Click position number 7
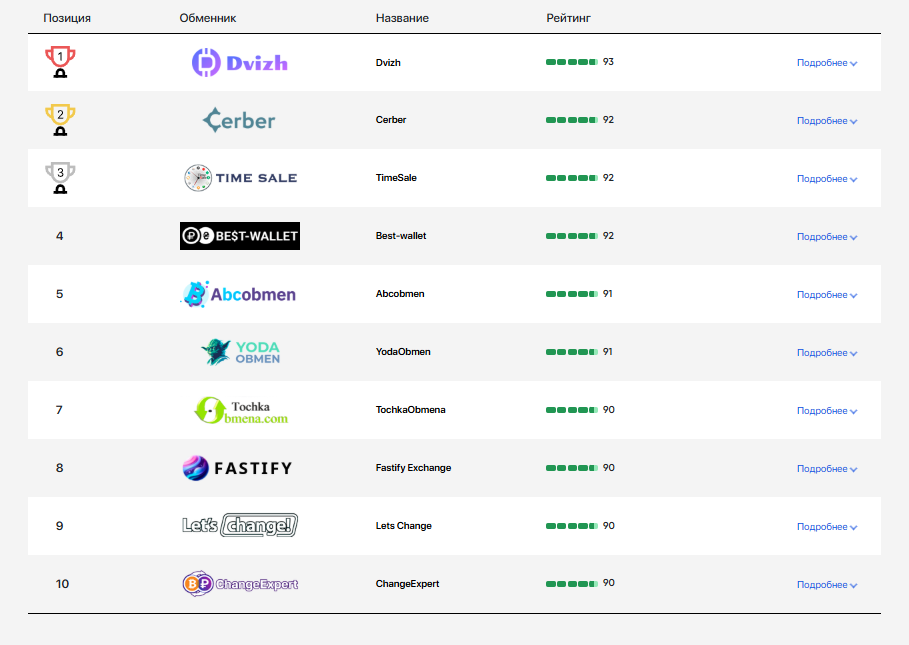Image resolution: width=909 pixels, height=645 pixels. point(59,410)
